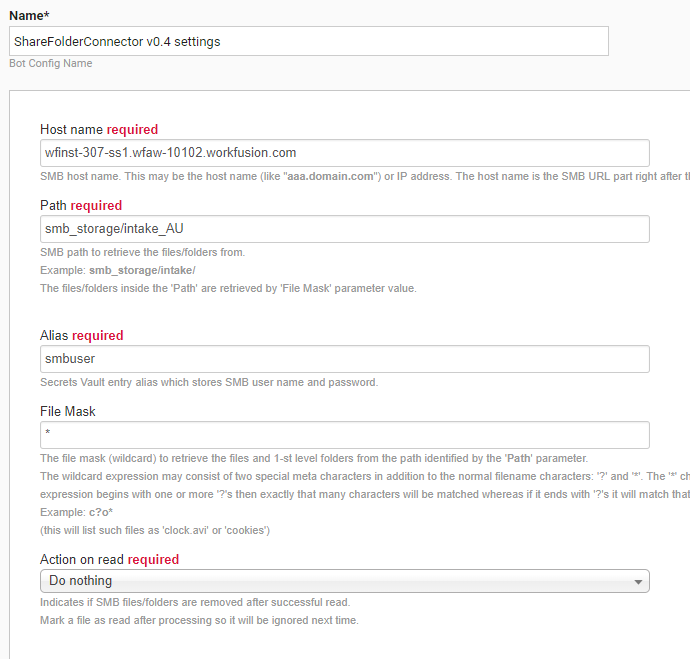Click the Path field with smb_storage/intake_AU
The width and height of the screenshot is (690, 659).
[x=345, y=229]
